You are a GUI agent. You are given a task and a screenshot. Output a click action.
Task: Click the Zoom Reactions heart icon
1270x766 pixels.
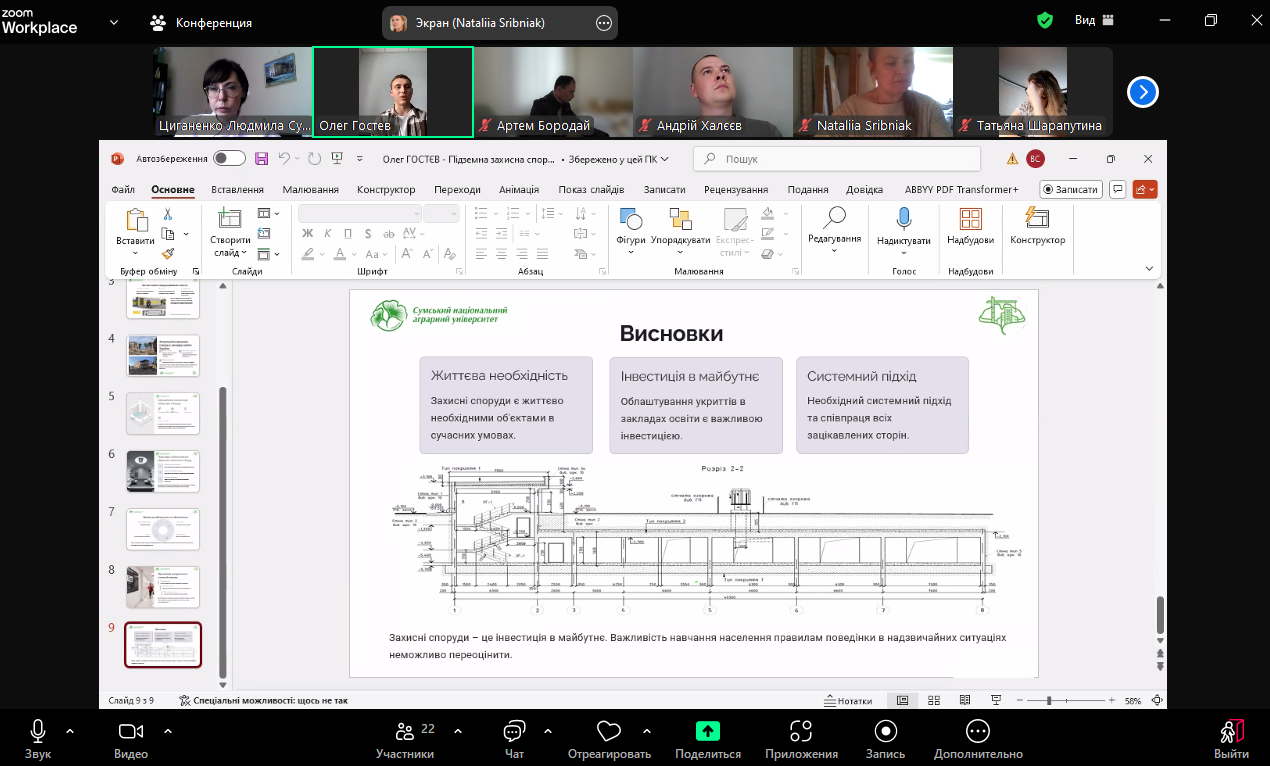(x=608, y=731)
